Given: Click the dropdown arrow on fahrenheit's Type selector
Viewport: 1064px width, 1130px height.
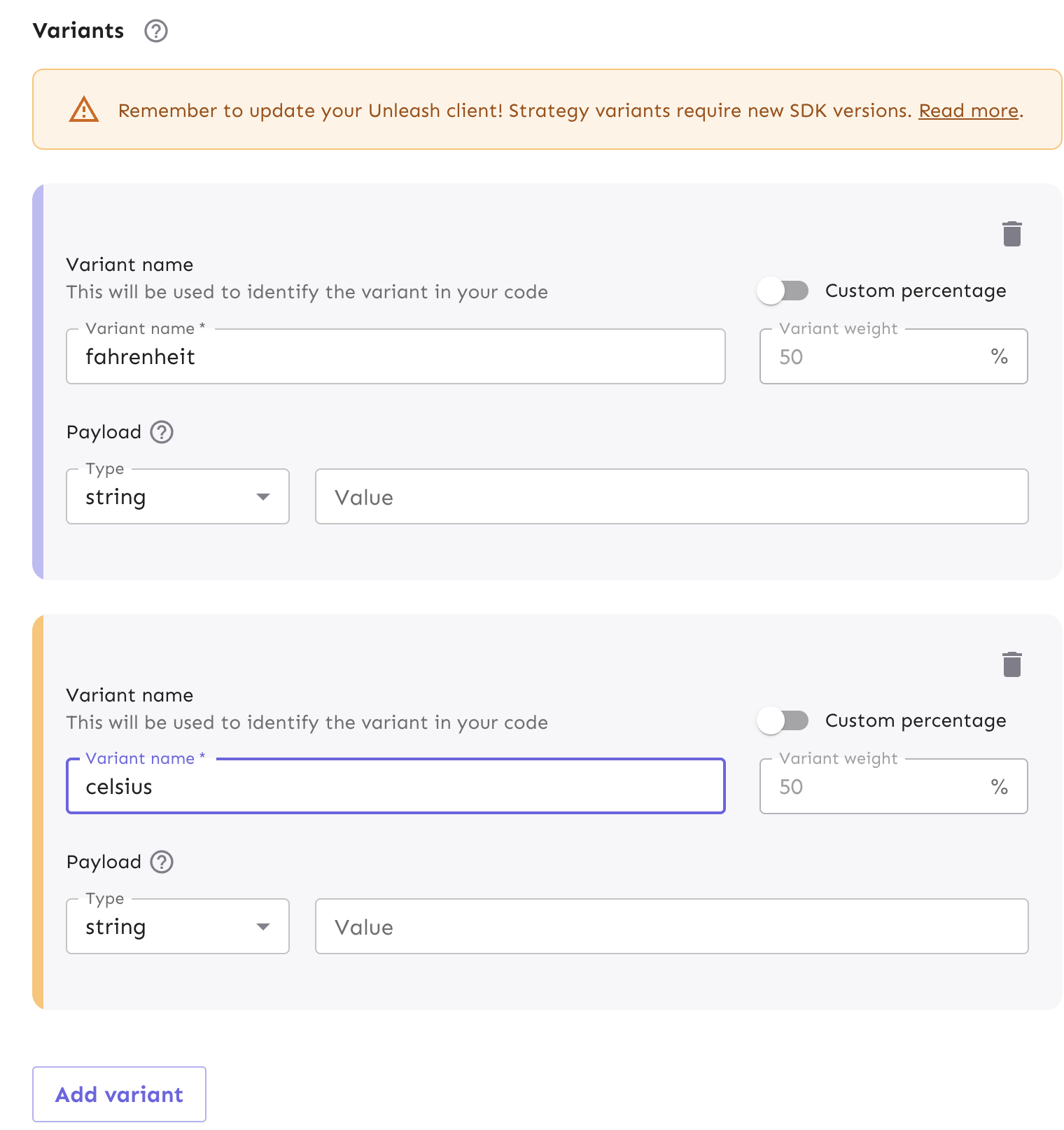Looking at the screenshot, I should pos(263,496).
